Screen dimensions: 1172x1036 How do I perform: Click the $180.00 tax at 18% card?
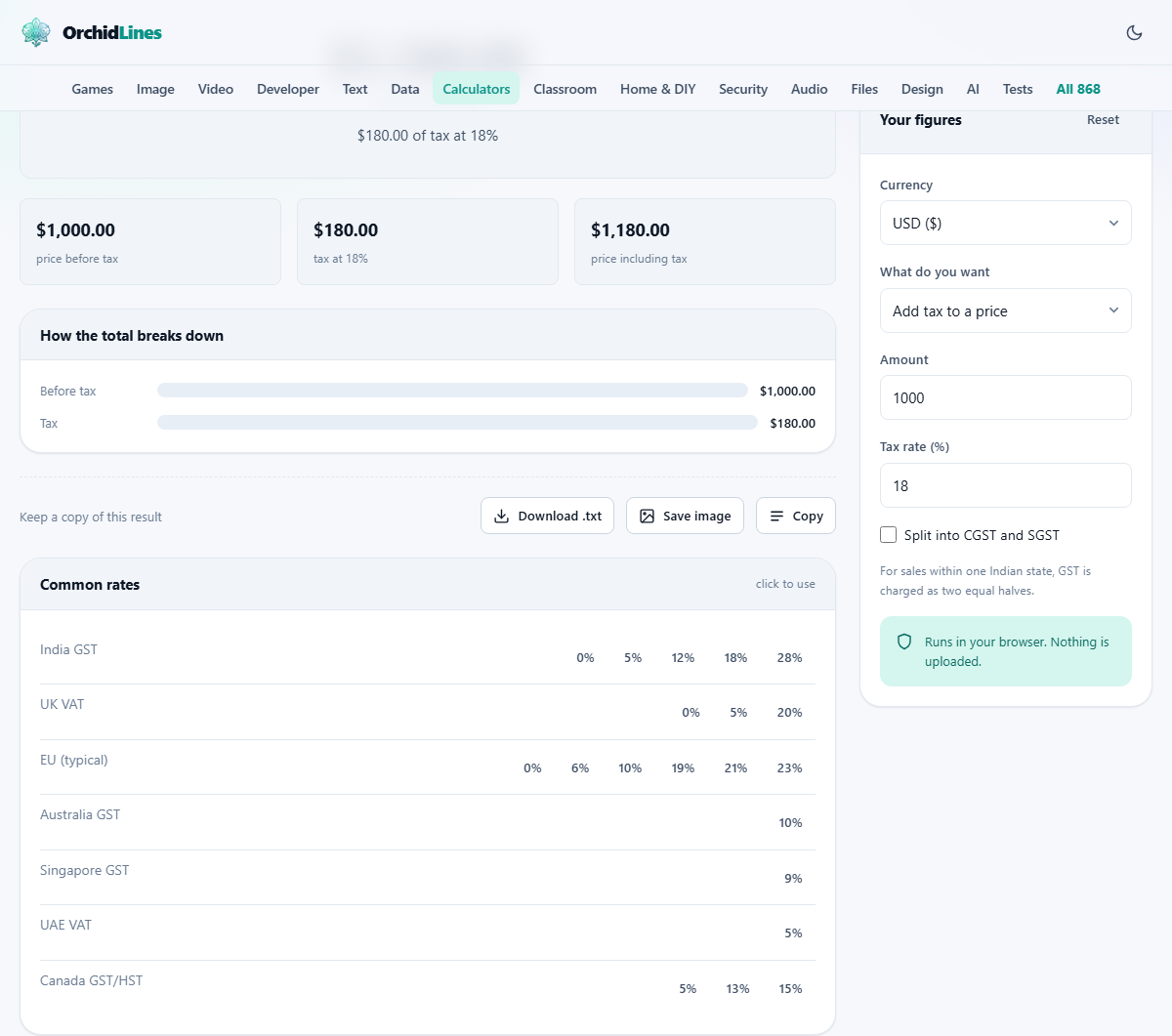(428, 242)
